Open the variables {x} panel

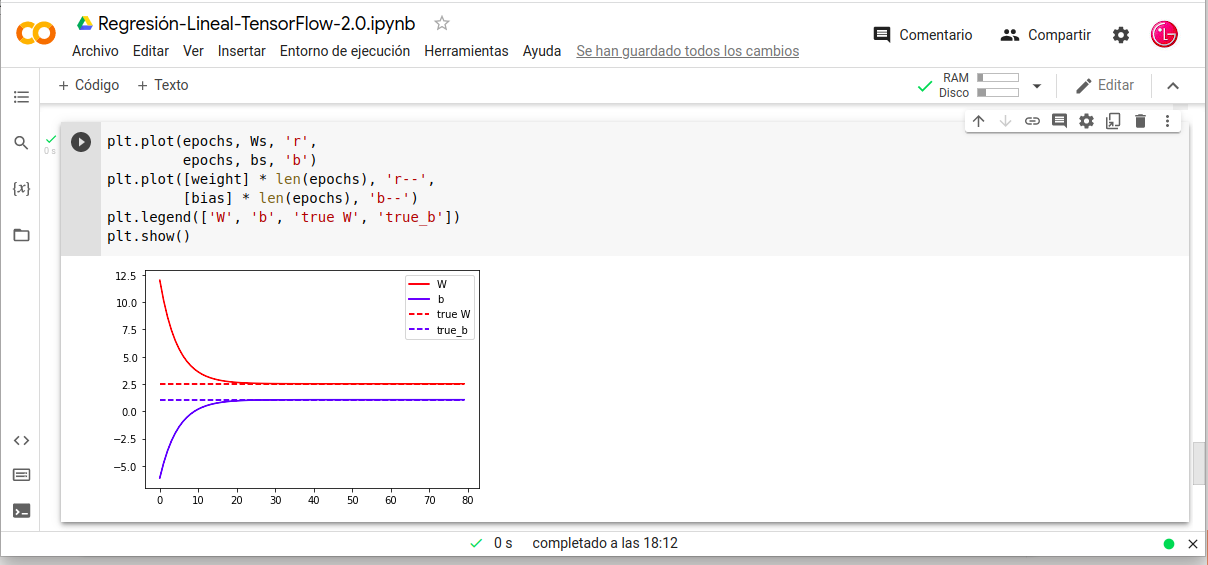click(21, 188)
